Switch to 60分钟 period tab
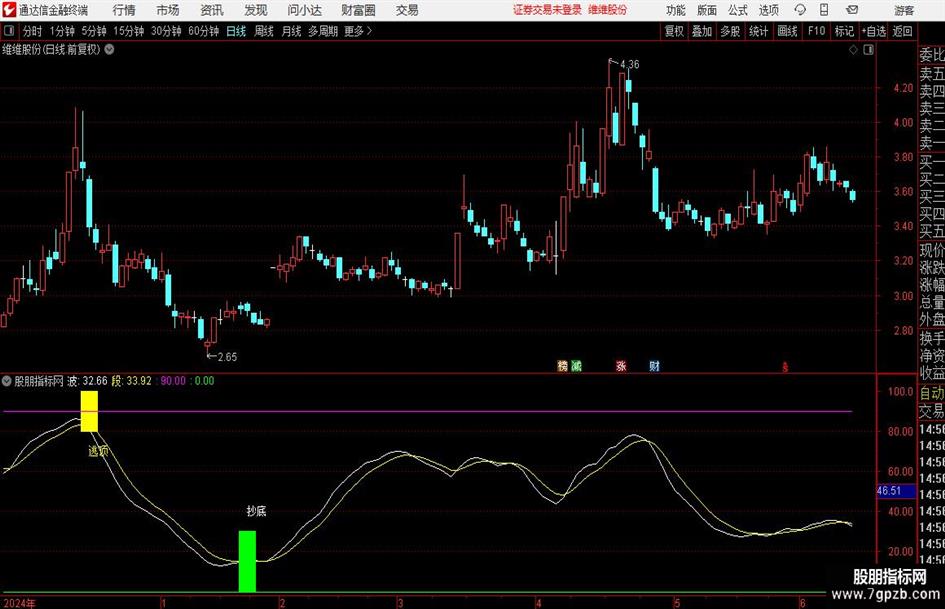945x609 pixels. [204, 31]
